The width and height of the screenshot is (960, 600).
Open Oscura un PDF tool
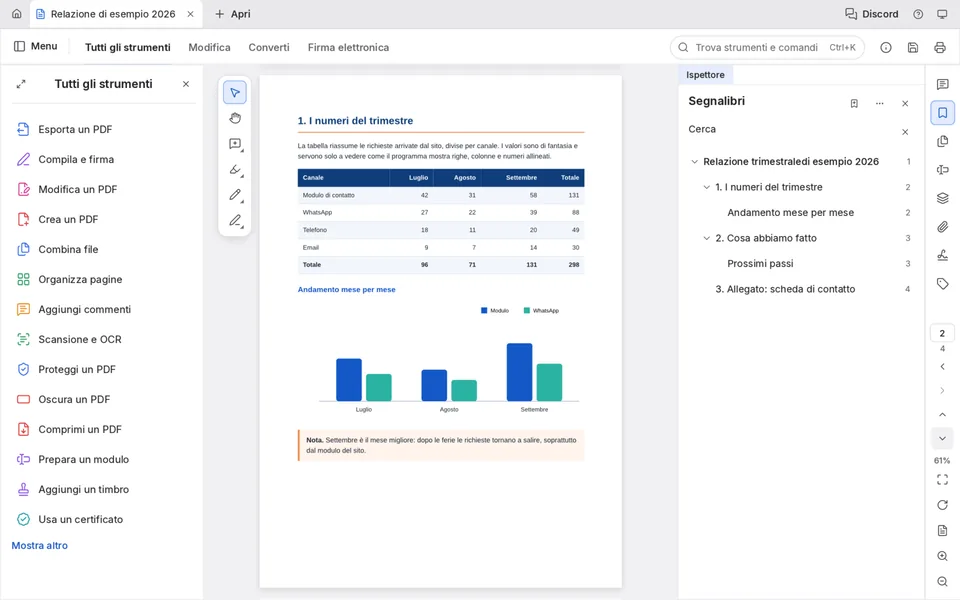(x=63, y=399)
